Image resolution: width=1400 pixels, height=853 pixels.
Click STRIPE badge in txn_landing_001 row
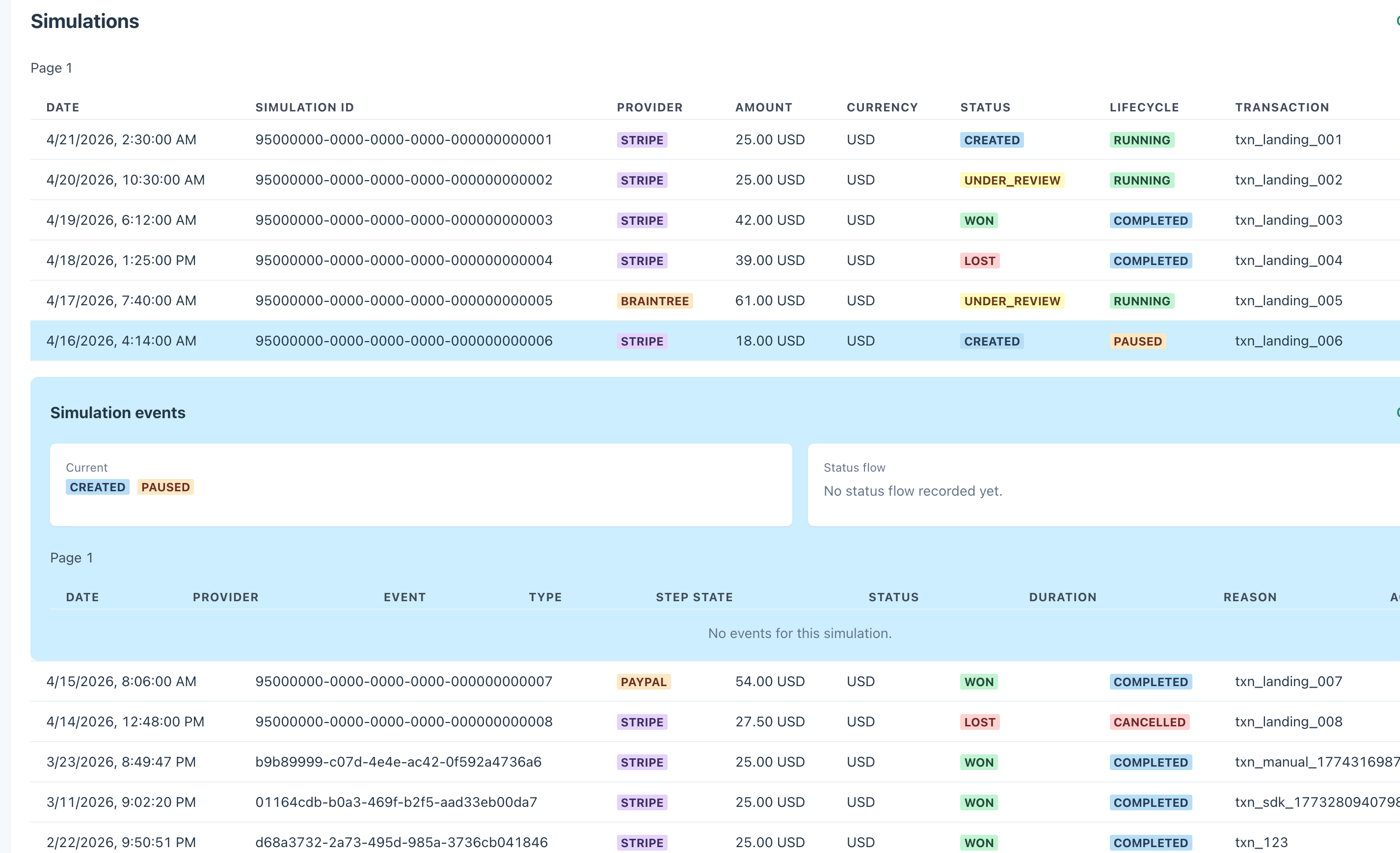coord(642,140)
